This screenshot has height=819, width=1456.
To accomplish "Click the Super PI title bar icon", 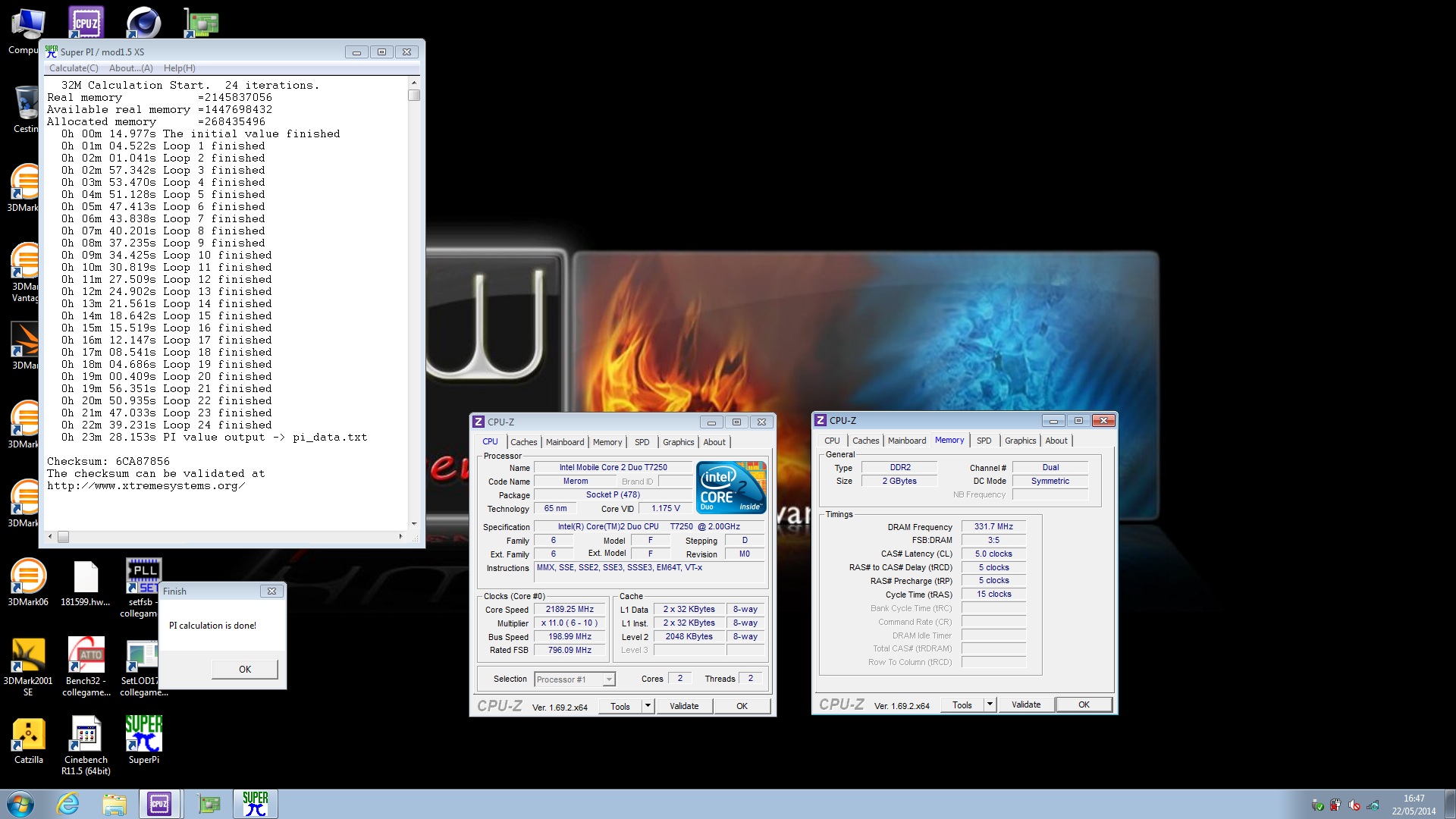I will coord(52,52).
